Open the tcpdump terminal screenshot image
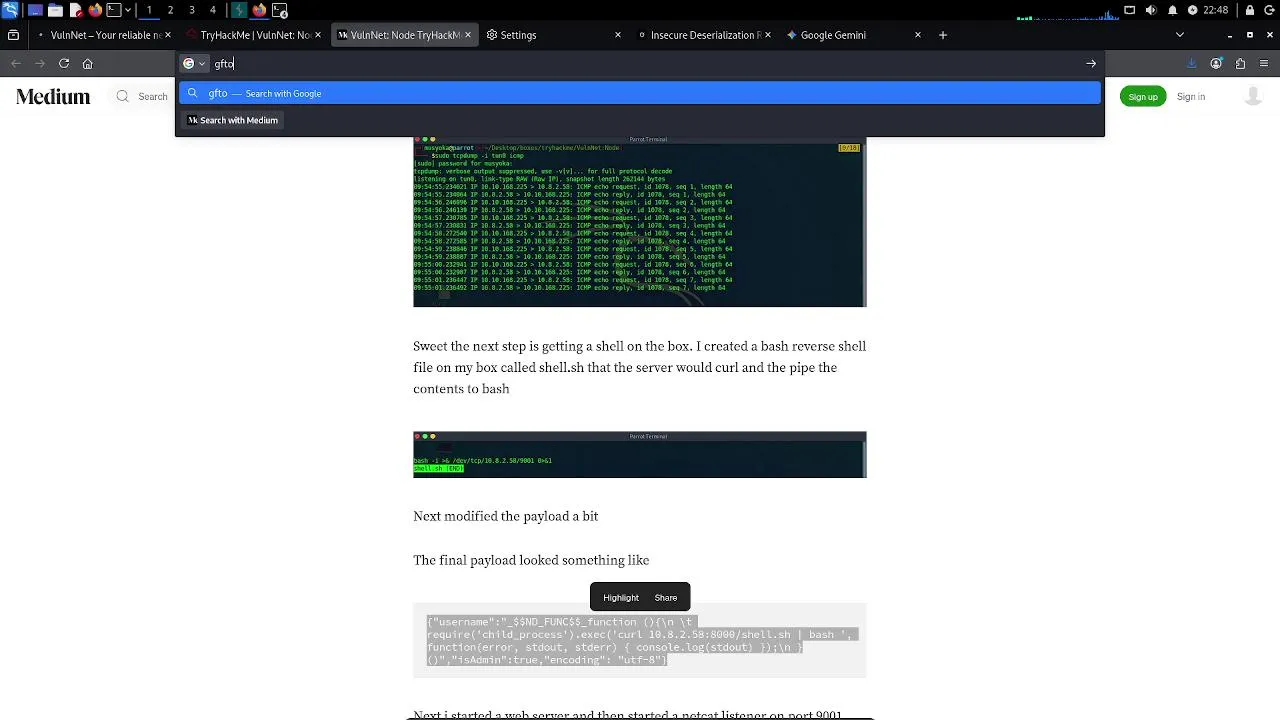Viewport: 1280px width, 720px height. click(640, 221)
